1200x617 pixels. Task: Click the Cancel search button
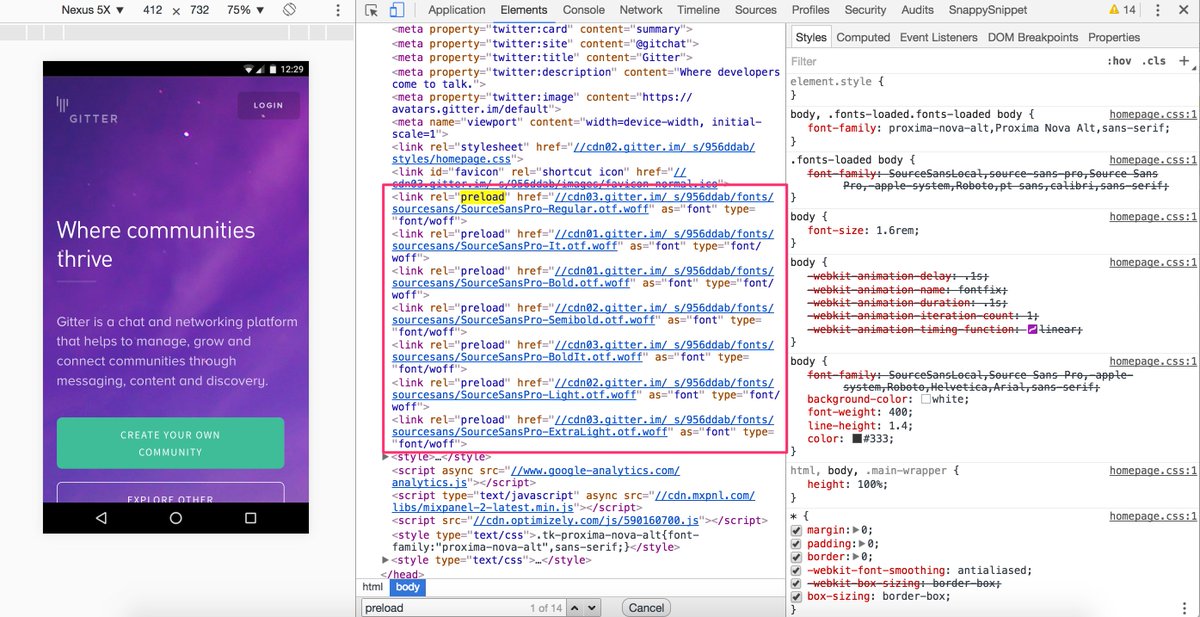pos(646,607)
